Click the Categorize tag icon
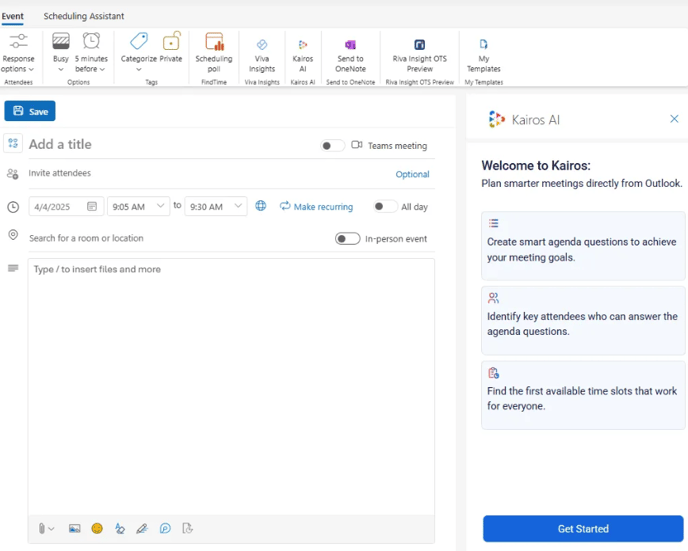This screenshot has height=551, width=688. tap(139, 41)
